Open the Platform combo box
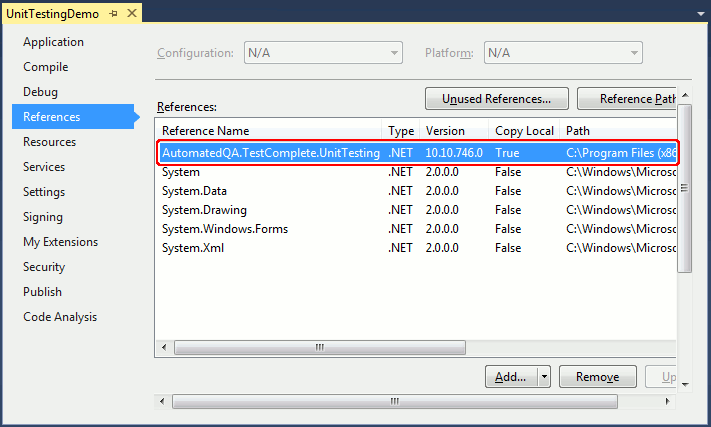This screenshot has width=711, height=427. pyautogui.click(x=563, y=53)
